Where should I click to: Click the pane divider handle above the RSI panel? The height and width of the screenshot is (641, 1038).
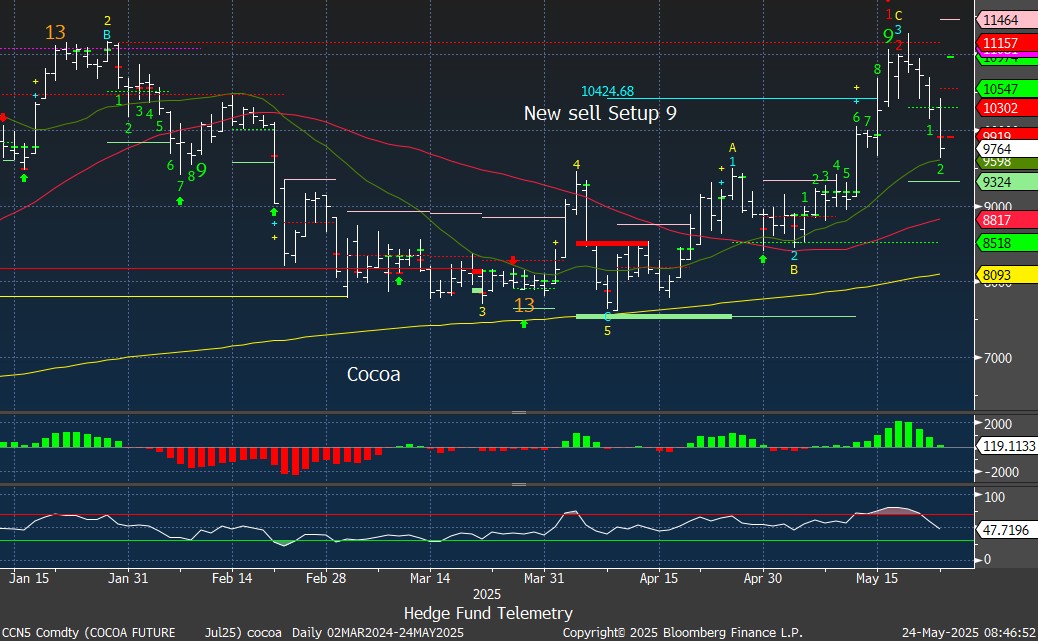[518, 484]
